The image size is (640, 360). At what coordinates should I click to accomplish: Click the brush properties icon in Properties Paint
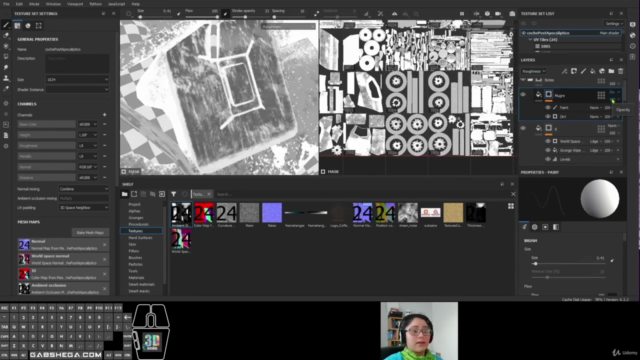(524, 227)
